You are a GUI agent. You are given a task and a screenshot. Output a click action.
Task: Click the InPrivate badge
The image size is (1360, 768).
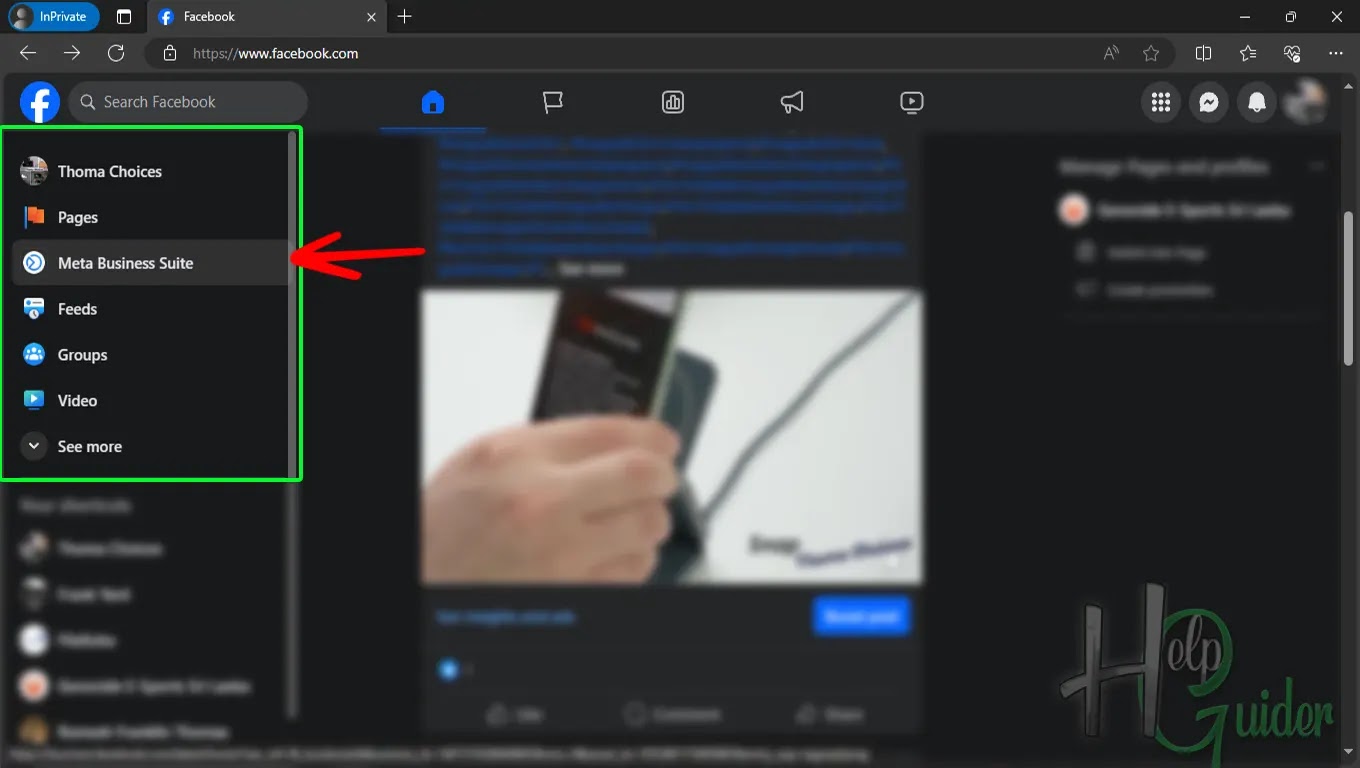pyautogui.click(x=53, y=17)
